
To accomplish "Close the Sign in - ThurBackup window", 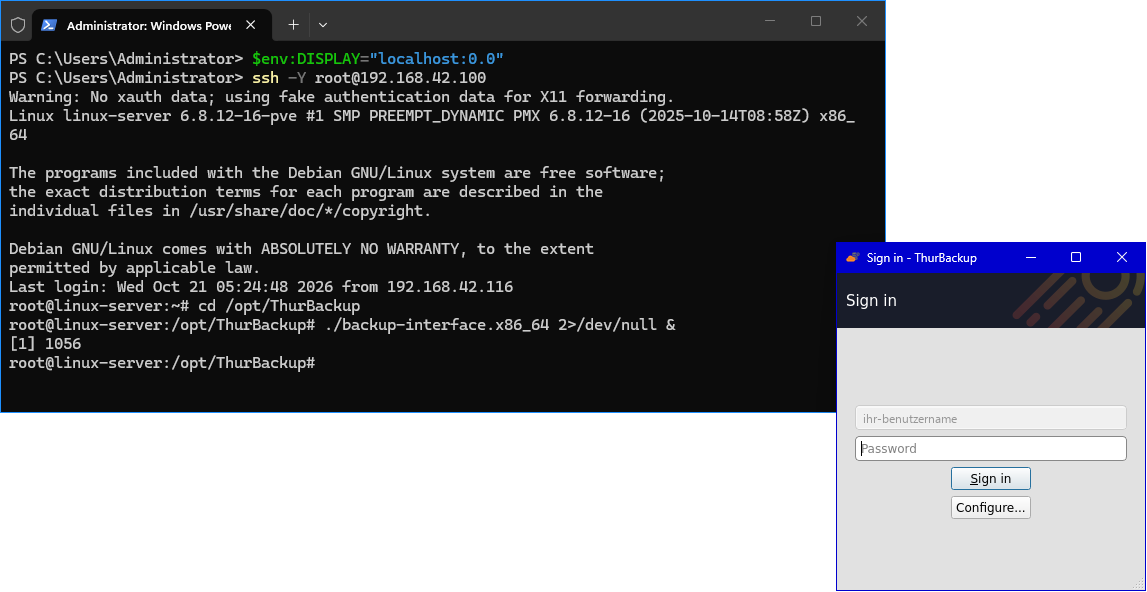I will [1121, 258].
